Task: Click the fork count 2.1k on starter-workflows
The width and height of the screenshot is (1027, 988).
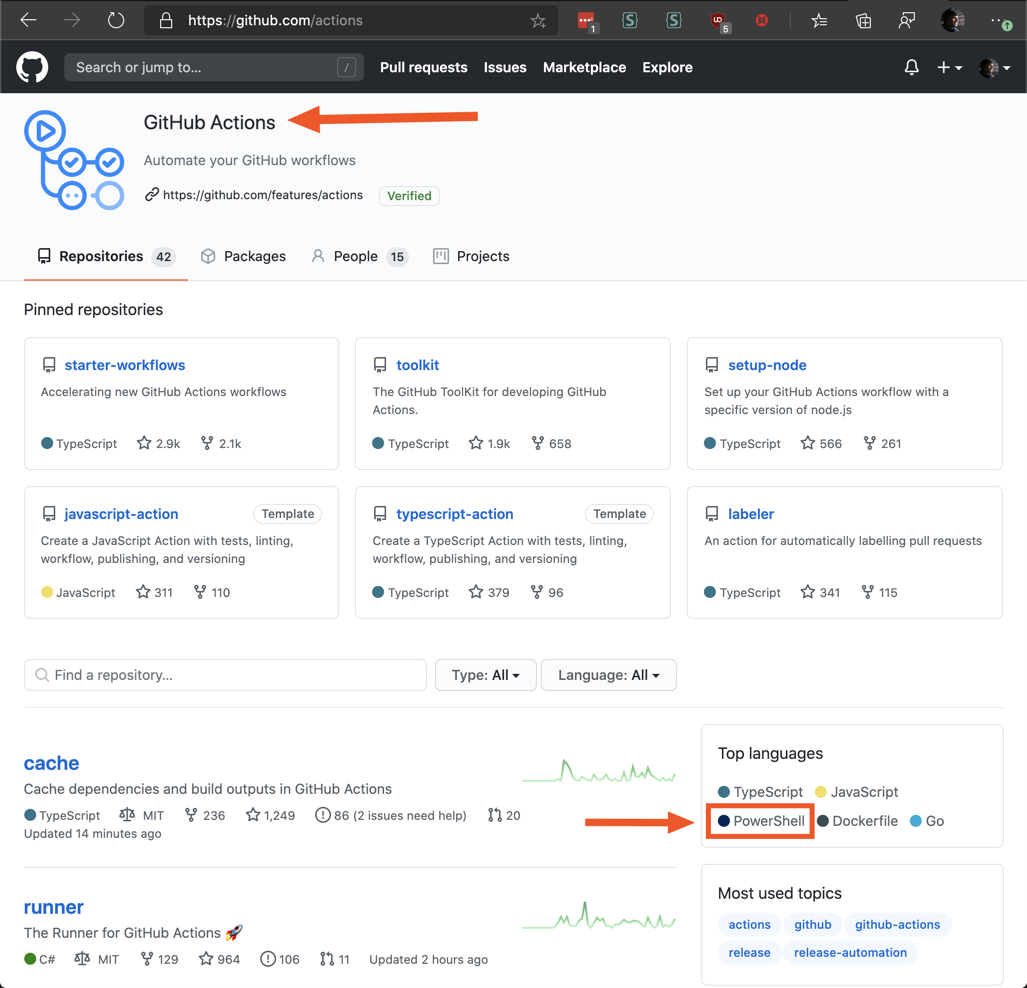Action: pos(221,444)
